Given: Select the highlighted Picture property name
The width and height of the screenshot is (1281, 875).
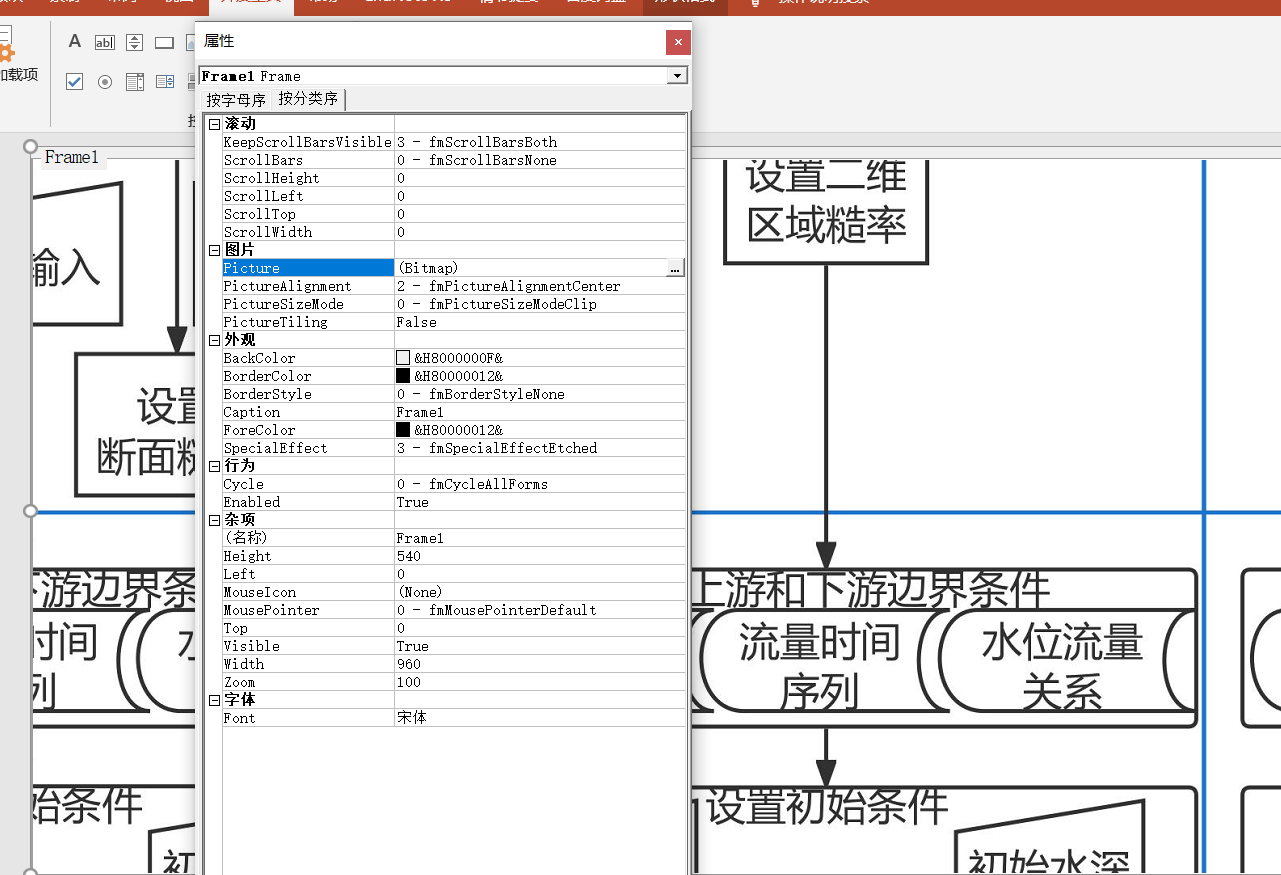Looking at the screenshot, I should point(308,268).
